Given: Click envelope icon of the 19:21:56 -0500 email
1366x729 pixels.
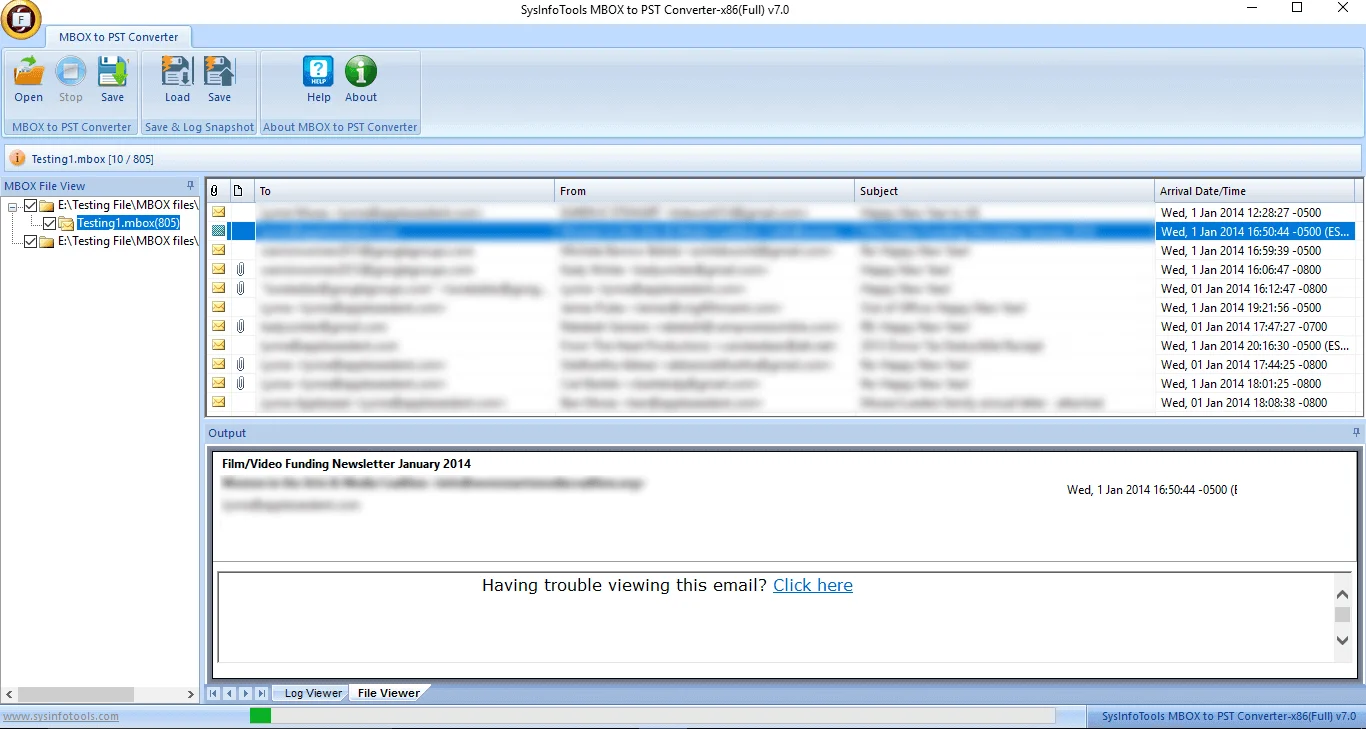Looking at the screenshot, I should point(218,307).
